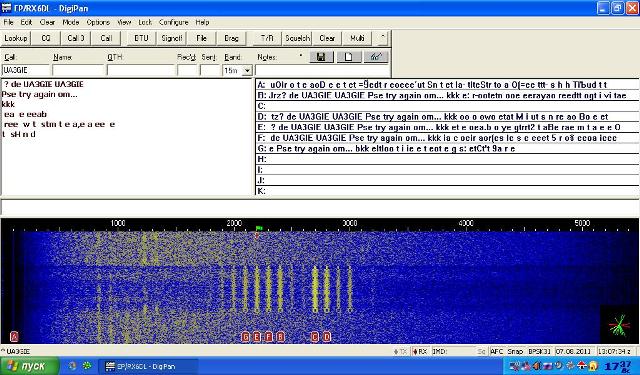The height and width of the screenshot is (375, 640).
Task: Click the File macro button in the toolbar
Action: [201, 38]
